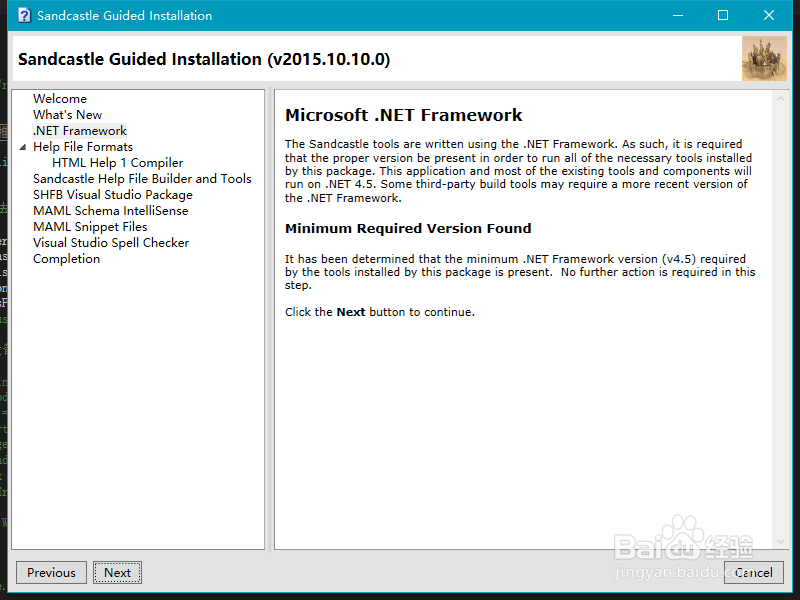Click scroll-down arrow of content pane
Image resolution: width=800 pixels, height=600 pixels.
pyautogui.click(x=780, y=541)
